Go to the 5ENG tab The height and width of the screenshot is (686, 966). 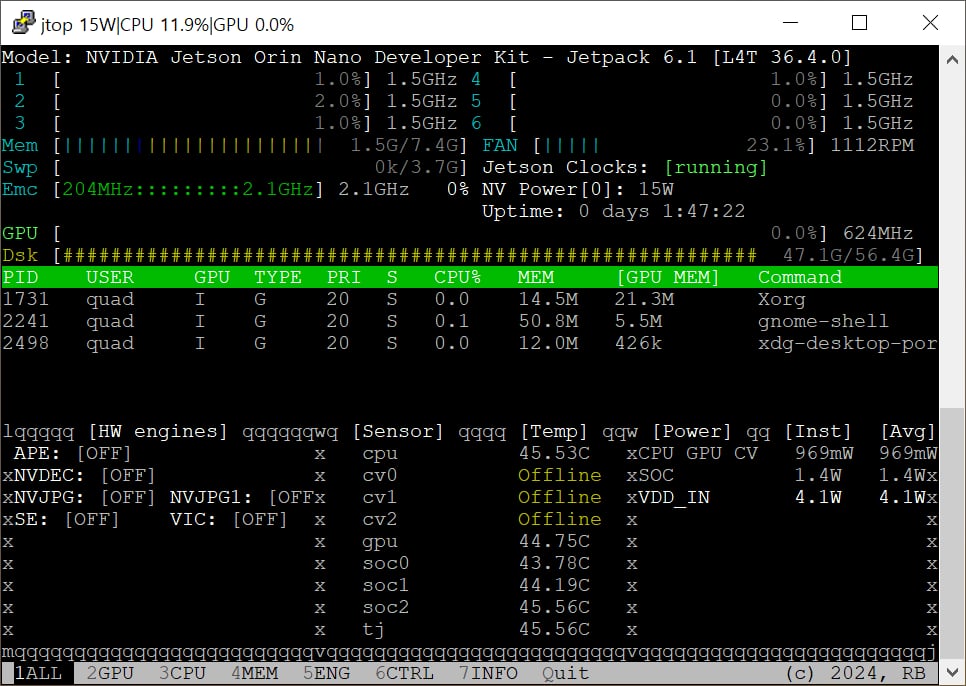[x=327, y=673]
